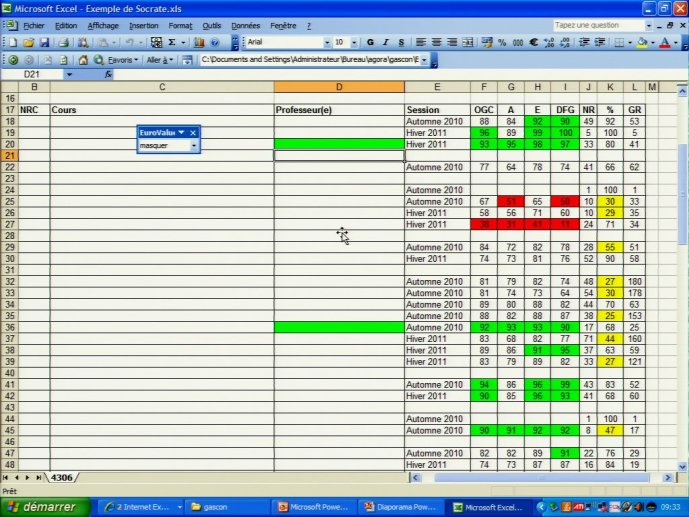Select the 4306 sheet tab
Screen dimensions: 689x517
pyautogui.click(x=61, y=477)
